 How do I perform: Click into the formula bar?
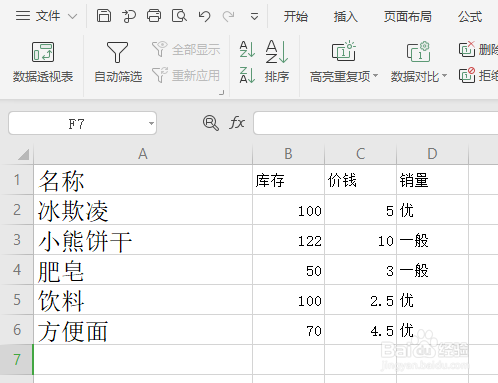pos(376,123)
